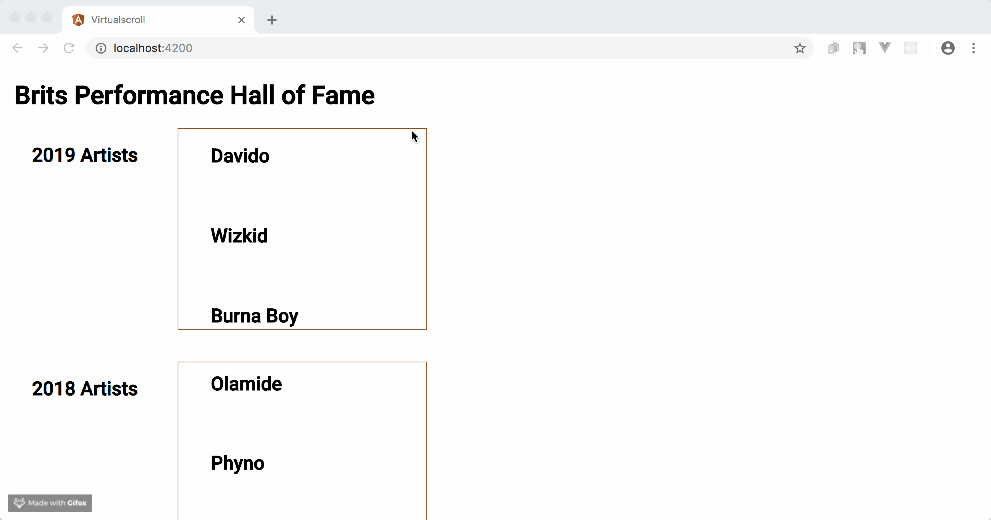Click the Burna Boy list entry

(x=254, y=316)
